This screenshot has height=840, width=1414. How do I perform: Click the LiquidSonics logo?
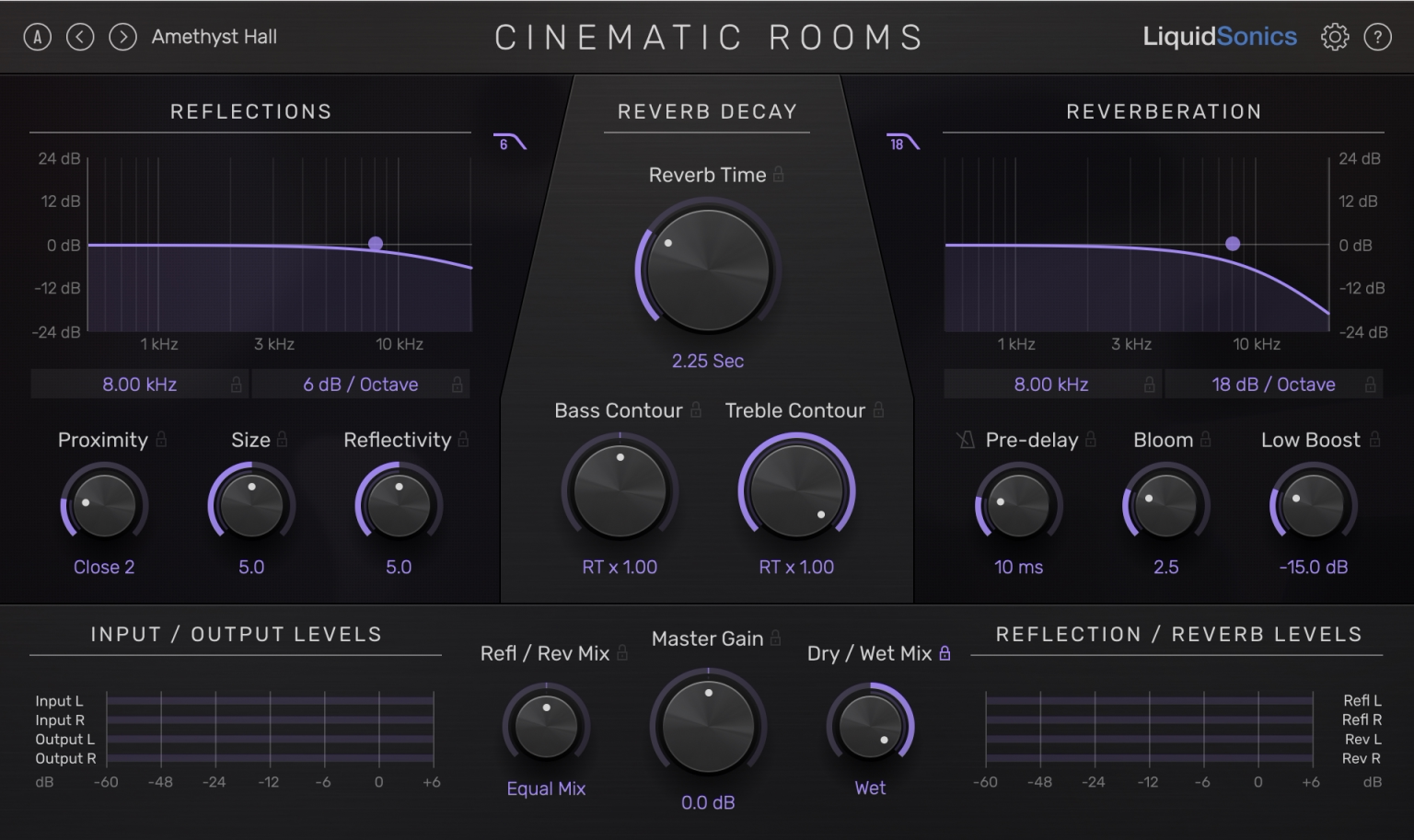pos(1220,37)
